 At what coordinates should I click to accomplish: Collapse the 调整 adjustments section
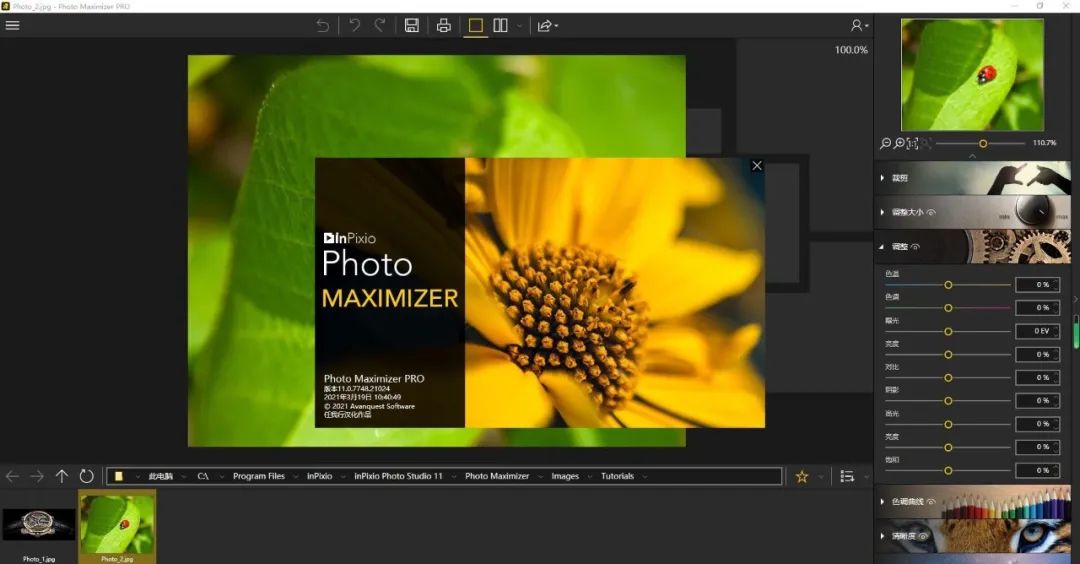click(x=882, y=247)
